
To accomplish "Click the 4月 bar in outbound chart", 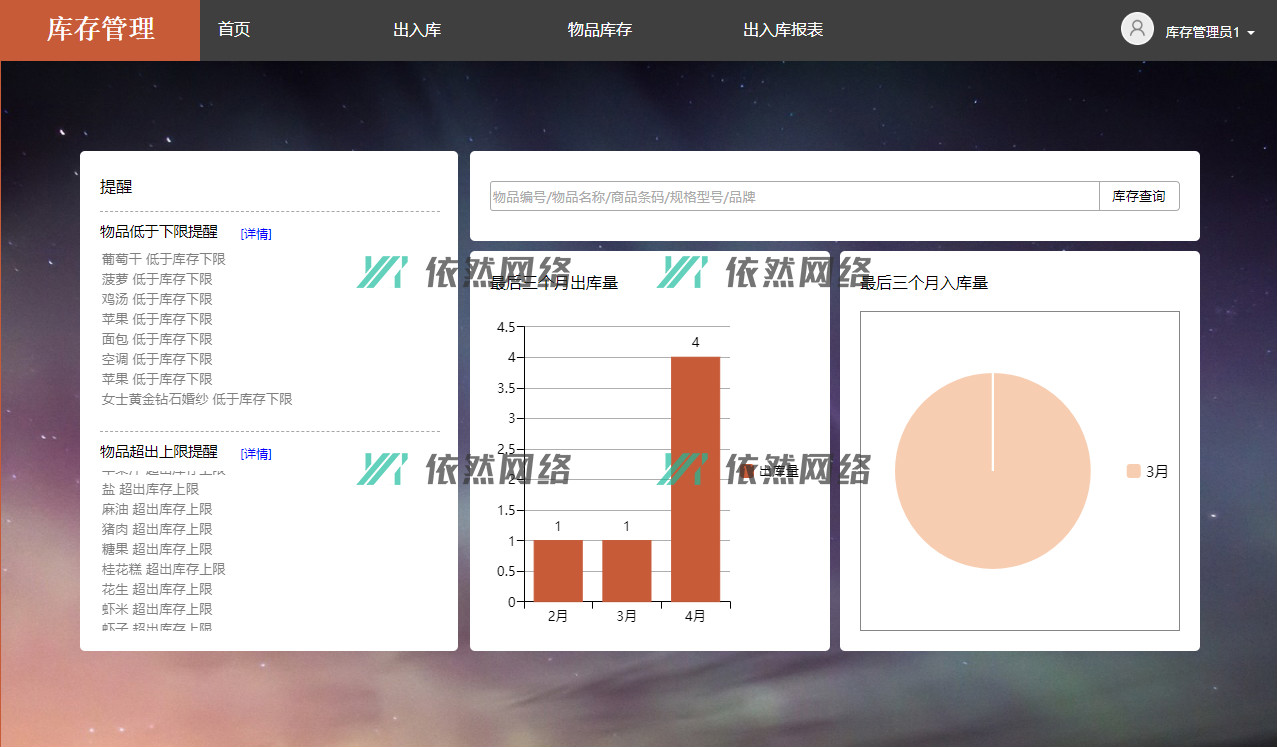I will (x=695, y=478).
